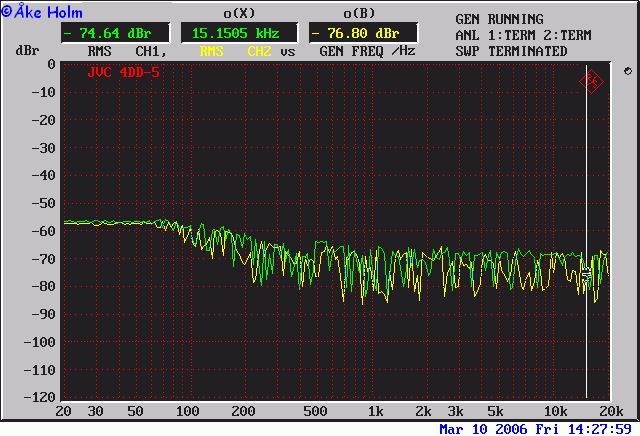Click the '-100' Y-axis value

40,342
